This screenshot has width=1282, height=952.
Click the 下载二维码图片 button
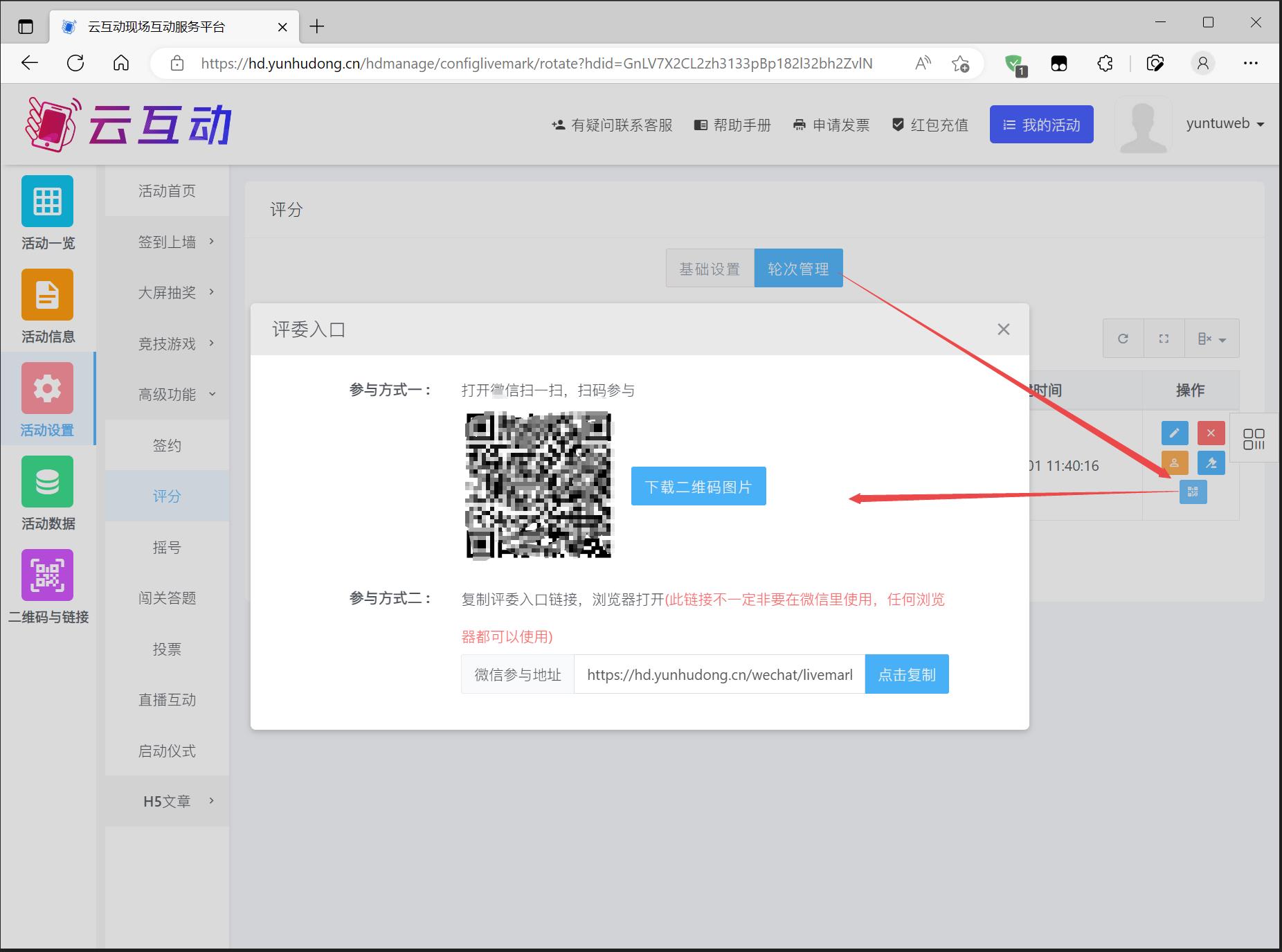pyautogui.click(x=698, y=487)
